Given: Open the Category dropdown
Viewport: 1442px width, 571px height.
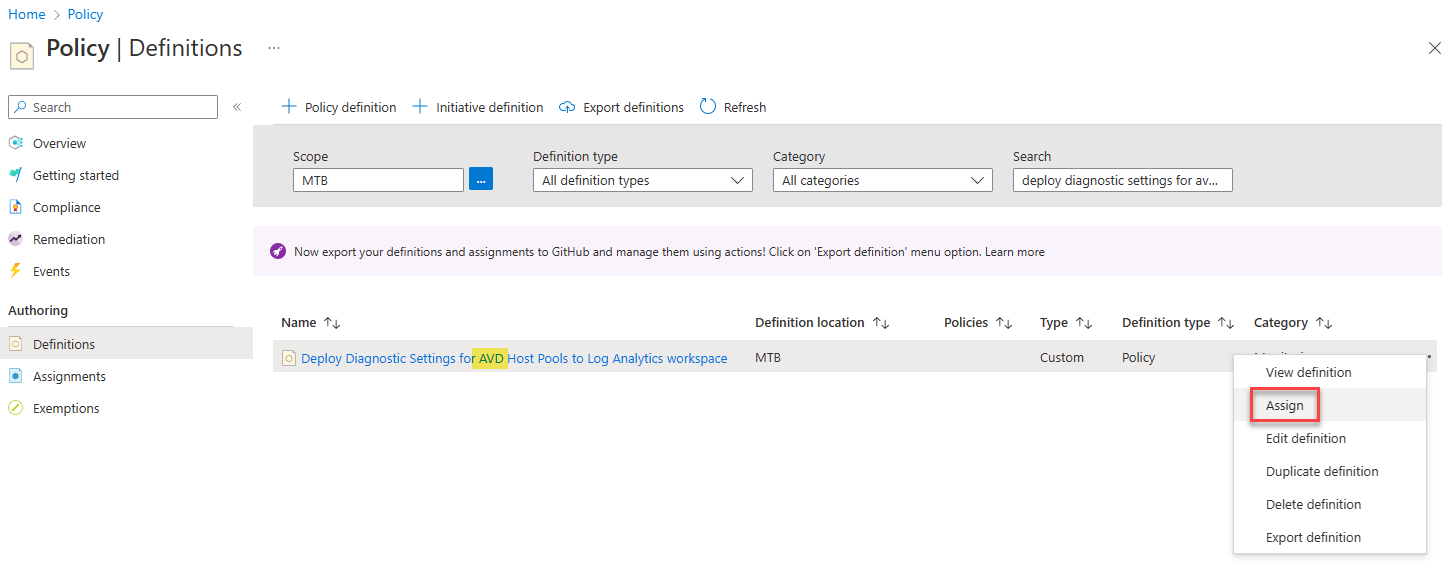Looking at the screenshot, I should tap(883, 180).
